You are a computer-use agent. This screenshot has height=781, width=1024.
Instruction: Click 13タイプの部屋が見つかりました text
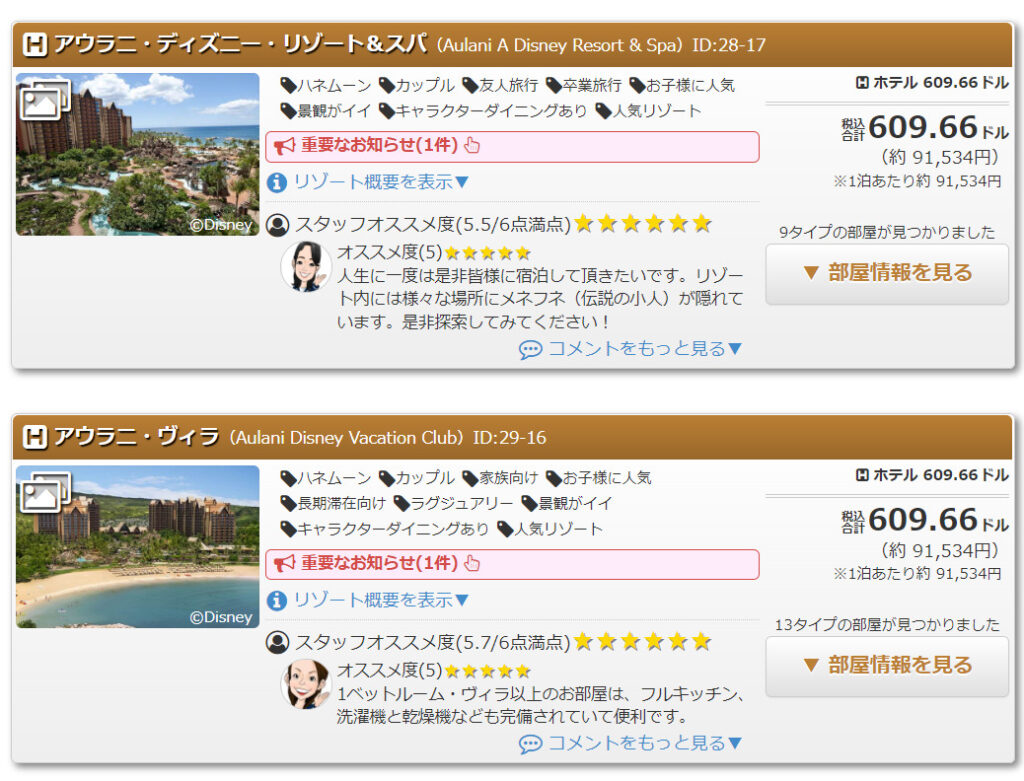887,625
